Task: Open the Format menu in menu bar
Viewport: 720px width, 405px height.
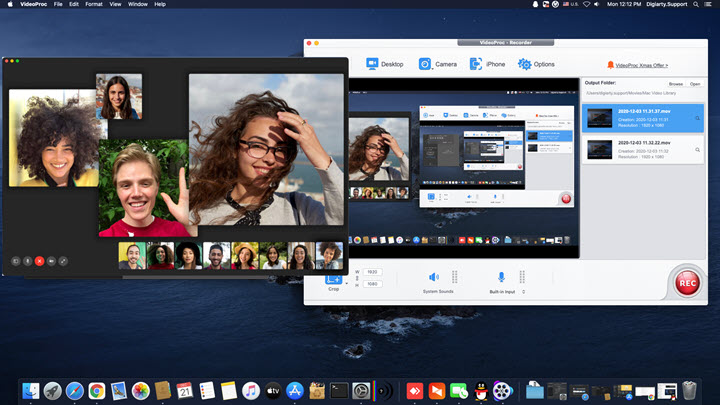Action: [93, 5]
